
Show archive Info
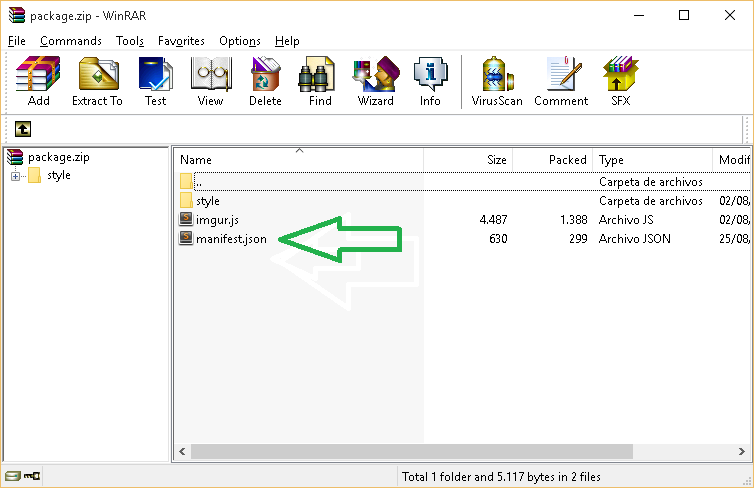coord(430,81)
